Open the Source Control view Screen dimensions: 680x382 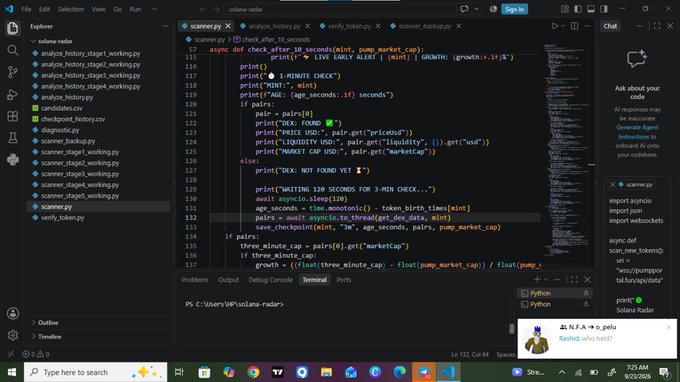[13, 72]
